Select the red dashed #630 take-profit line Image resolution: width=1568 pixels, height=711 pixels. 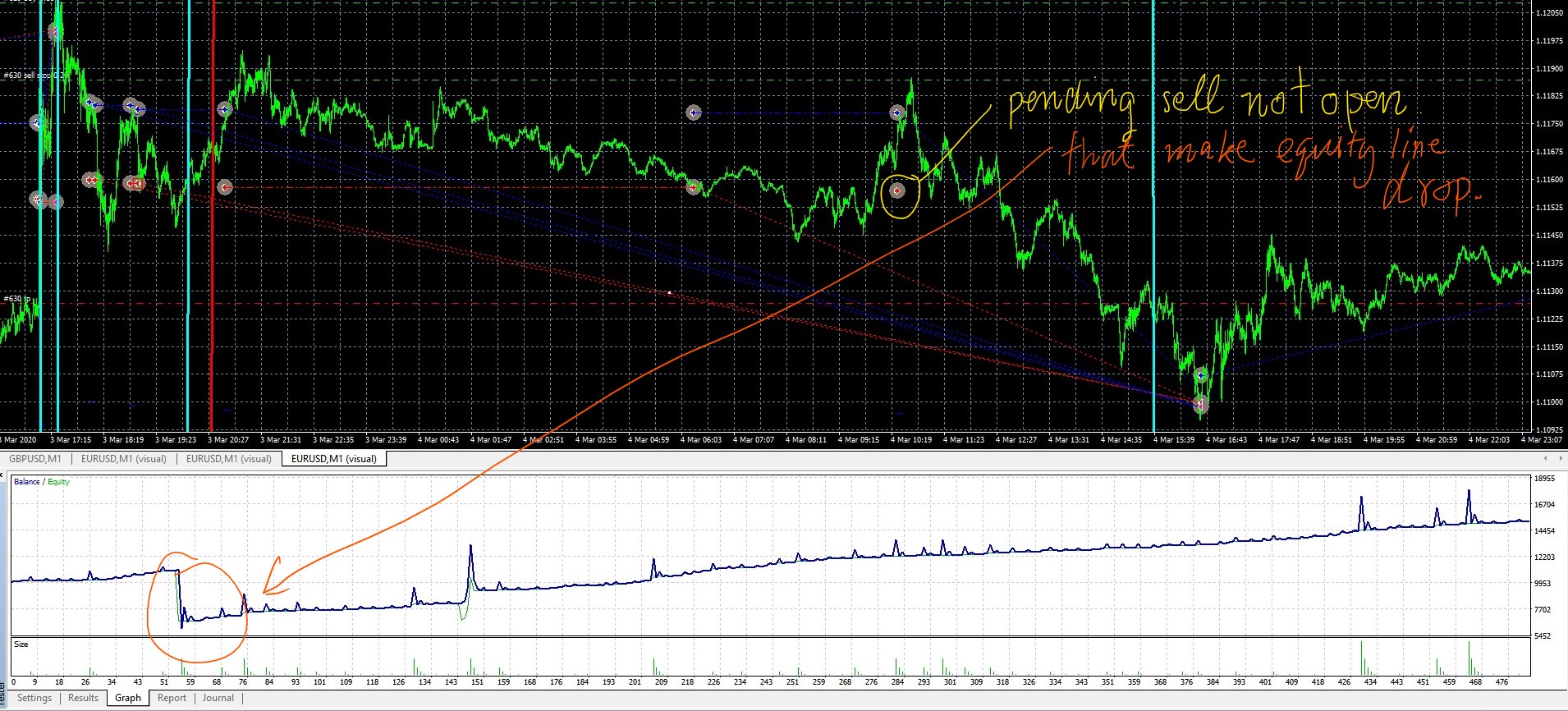click(x=765, y=304)
